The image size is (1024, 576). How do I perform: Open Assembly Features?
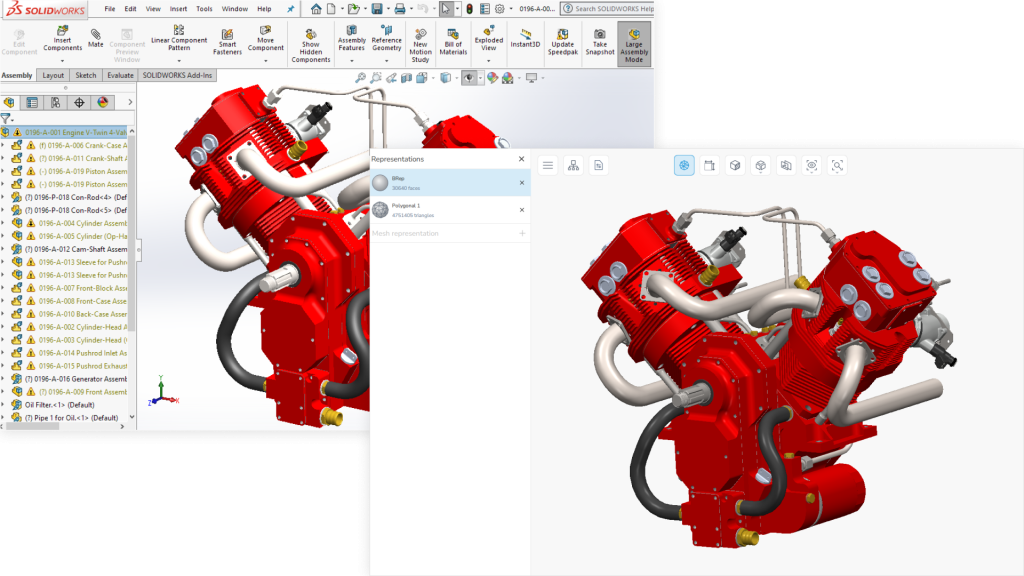(351, 39)
